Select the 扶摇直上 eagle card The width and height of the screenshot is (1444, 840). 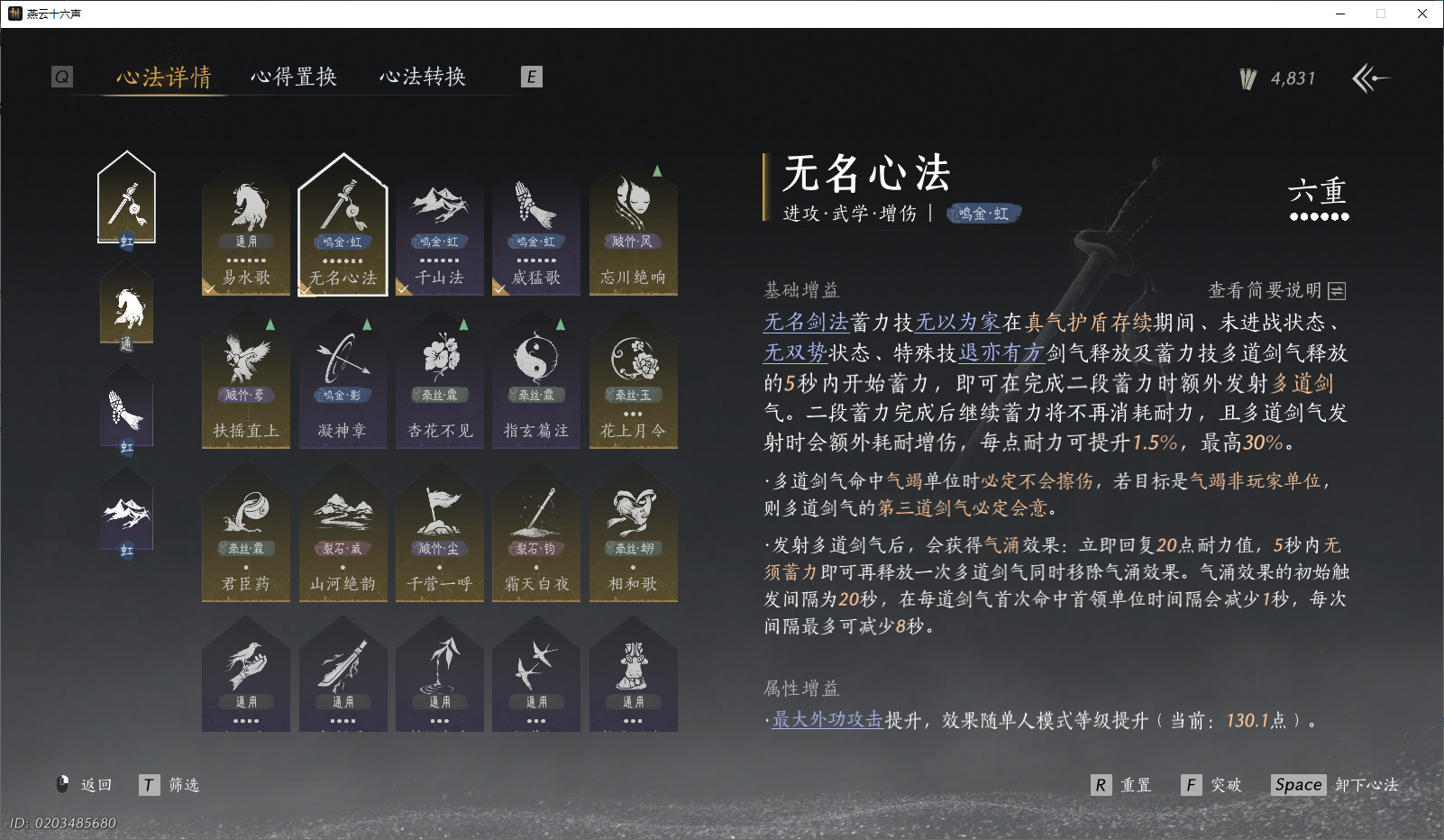(x=246, y=379)
